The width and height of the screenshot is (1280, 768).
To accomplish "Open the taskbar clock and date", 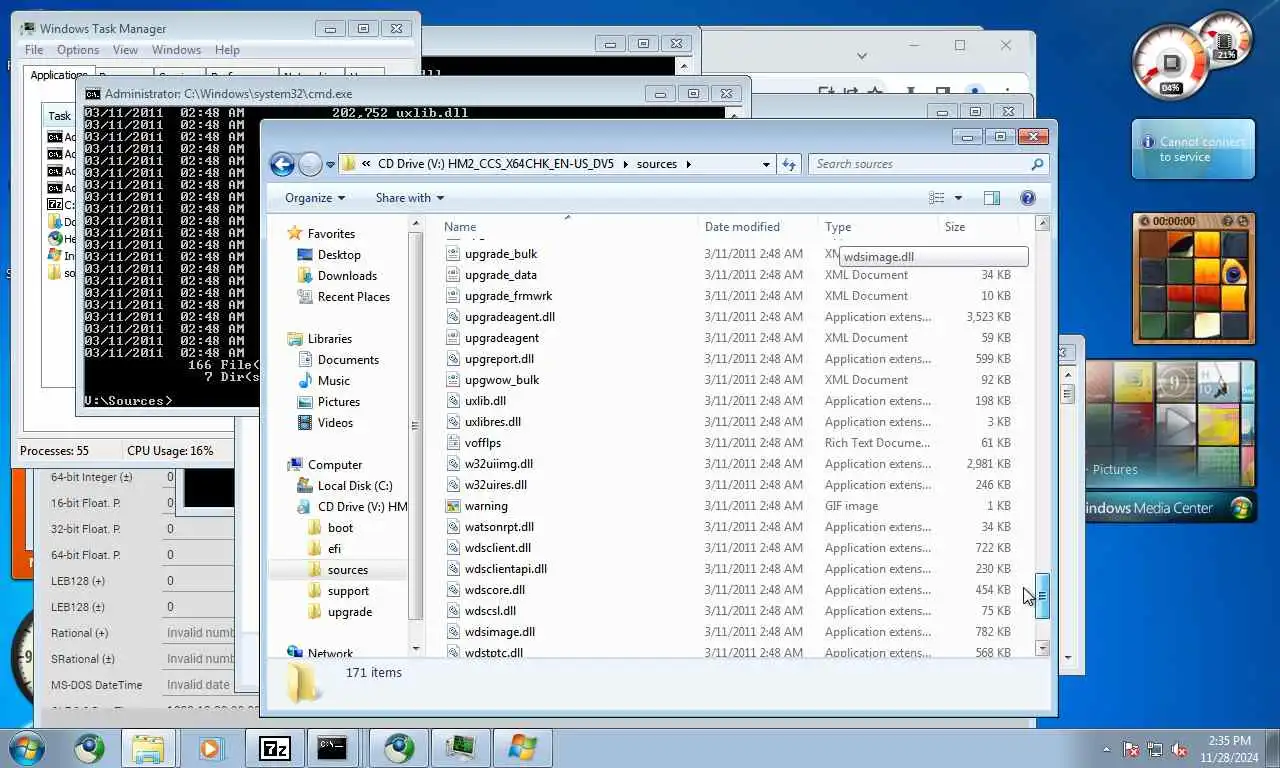I will 1229,748.
